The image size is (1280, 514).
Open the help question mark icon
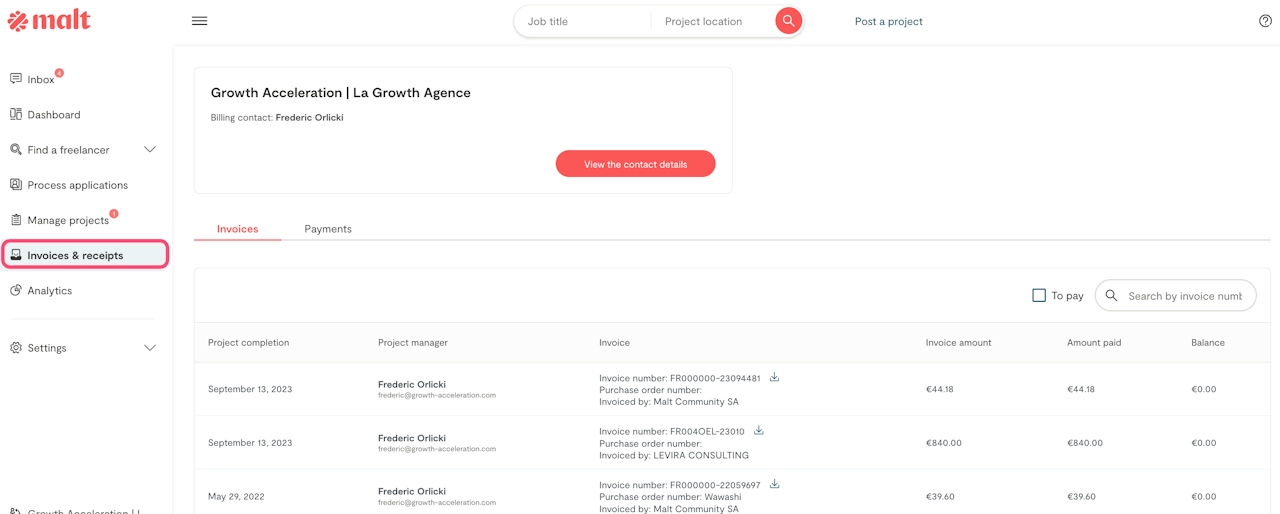[1265, 21]
